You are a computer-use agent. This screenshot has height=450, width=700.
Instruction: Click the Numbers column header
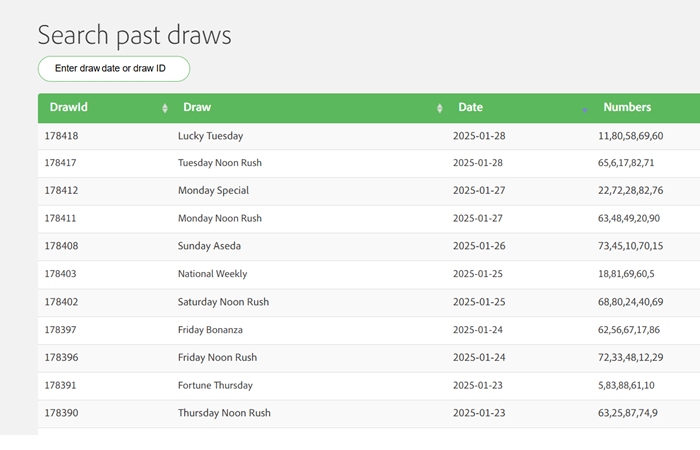[x=627, y=107]
